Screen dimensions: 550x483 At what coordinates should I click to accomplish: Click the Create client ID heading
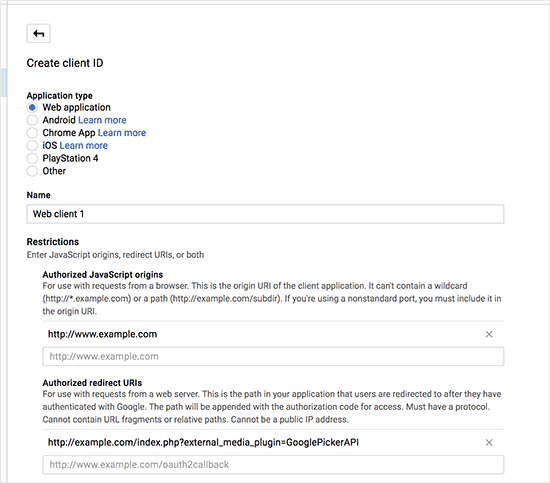[65, 63]
